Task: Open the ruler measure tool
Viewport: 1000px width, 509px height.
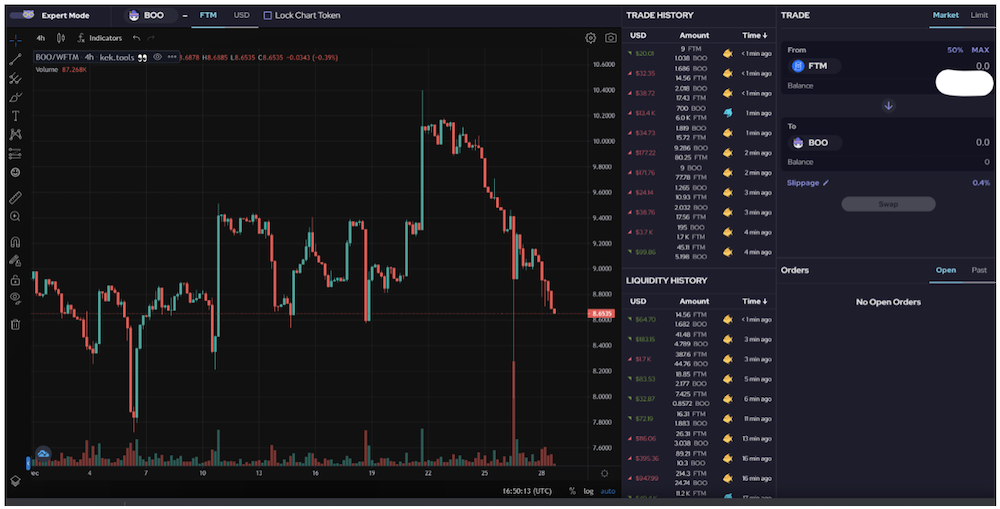Action: pos(15,198)
